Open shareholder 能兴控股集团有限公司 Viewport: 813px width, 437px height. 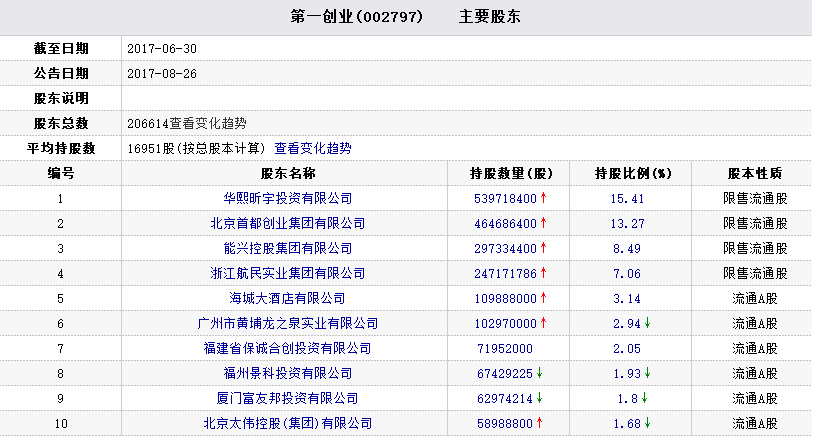288,248
